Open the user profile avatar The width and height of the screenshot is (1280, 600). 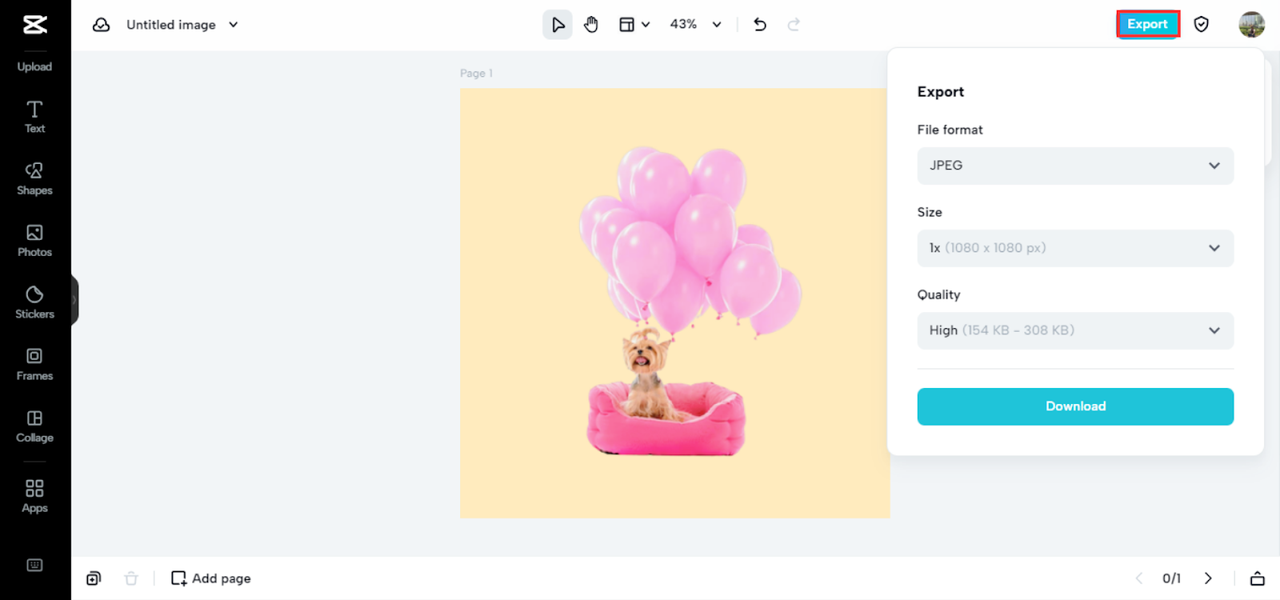1252,24
